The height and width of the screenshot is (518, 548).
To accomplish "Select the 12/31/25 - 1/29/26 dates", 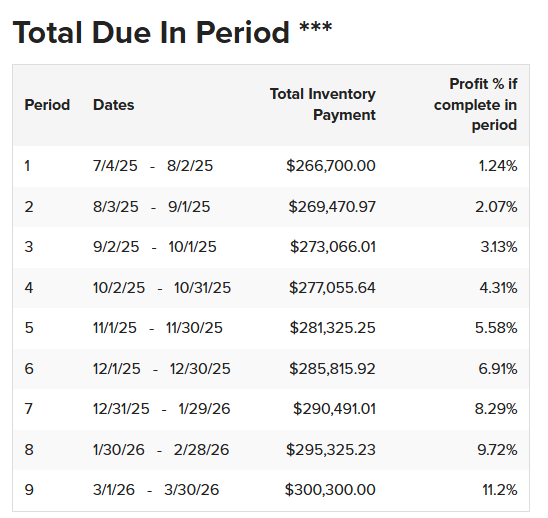I will point(161,409).
